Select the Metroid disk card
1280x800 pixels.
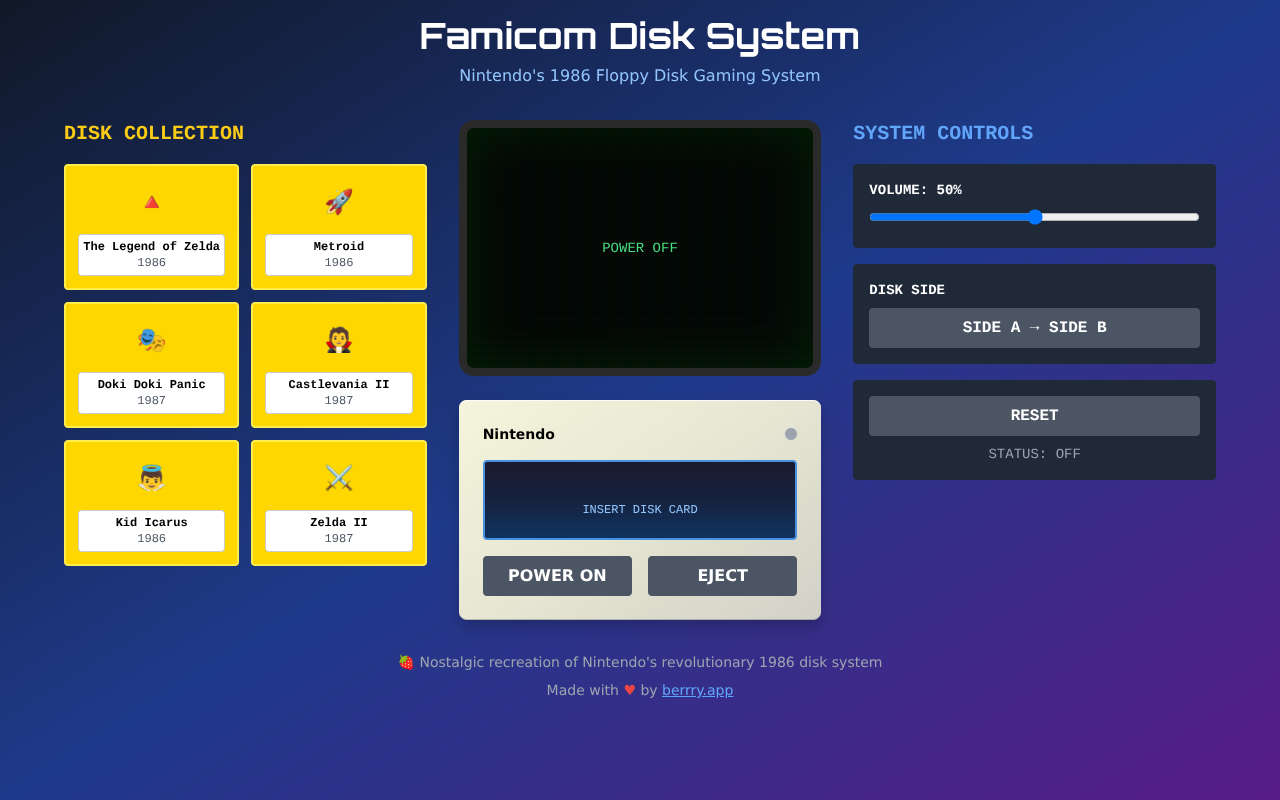click(339, 227)
